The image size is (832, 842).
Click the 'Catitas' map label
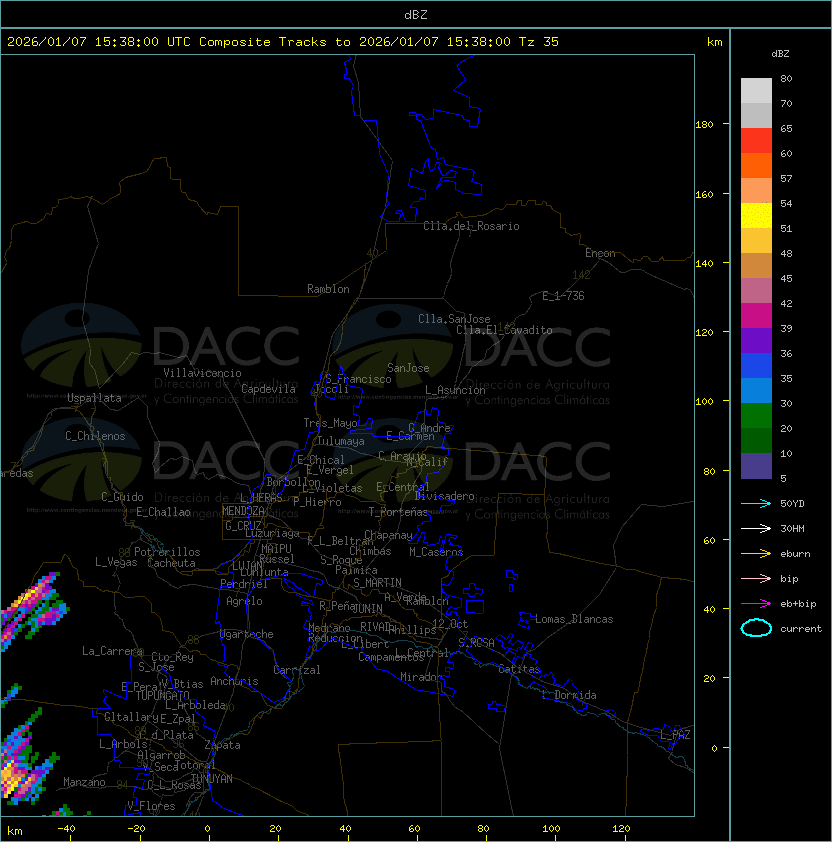coord(519,669)
